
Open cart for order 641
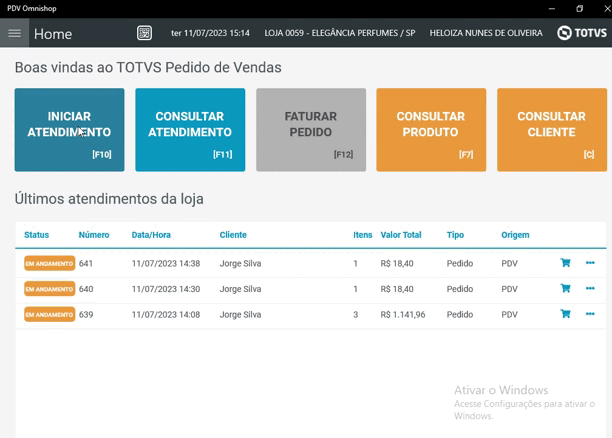(565, 263)
